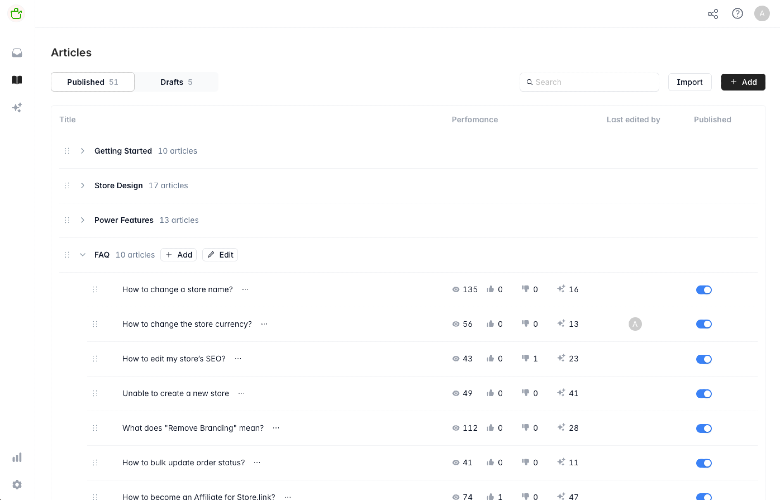Screen dimensions: 780x500
Task: Open 'How to bulk update order status?' article
Action: (184, 463)
